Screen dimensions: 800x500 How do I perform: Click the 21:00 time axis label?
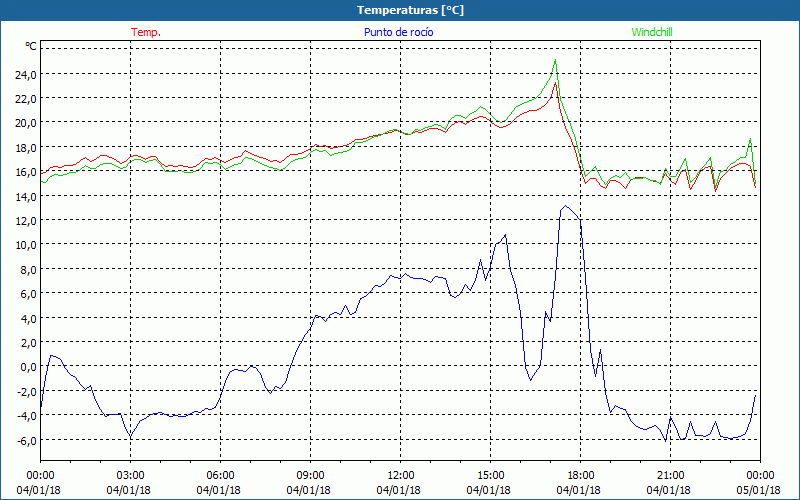point(670,476)
